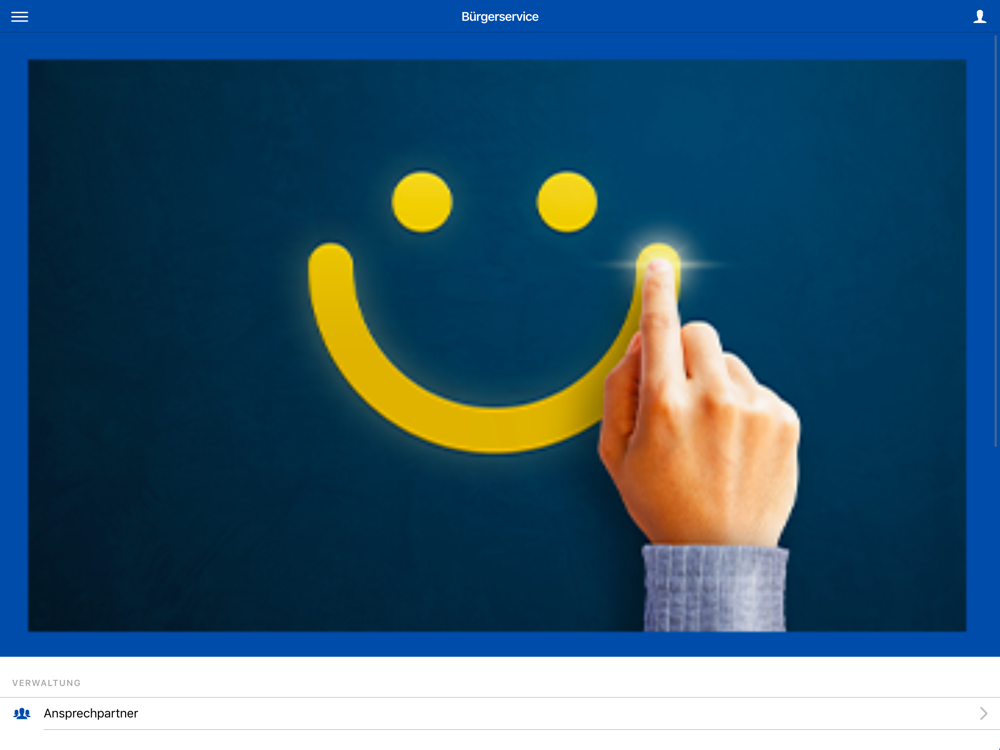
Task: Tap the smiley's right yellow eye
Action: coord(567,202)
